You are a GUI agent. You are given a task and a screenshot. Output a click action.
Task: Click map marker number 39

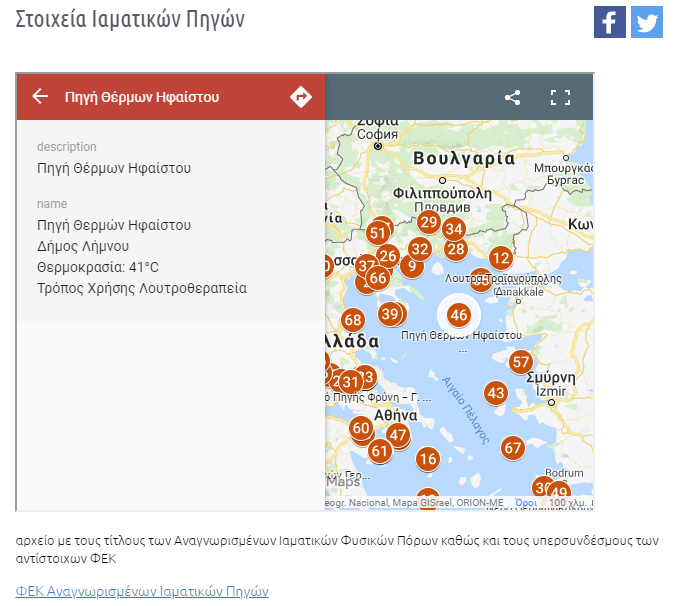390,313
